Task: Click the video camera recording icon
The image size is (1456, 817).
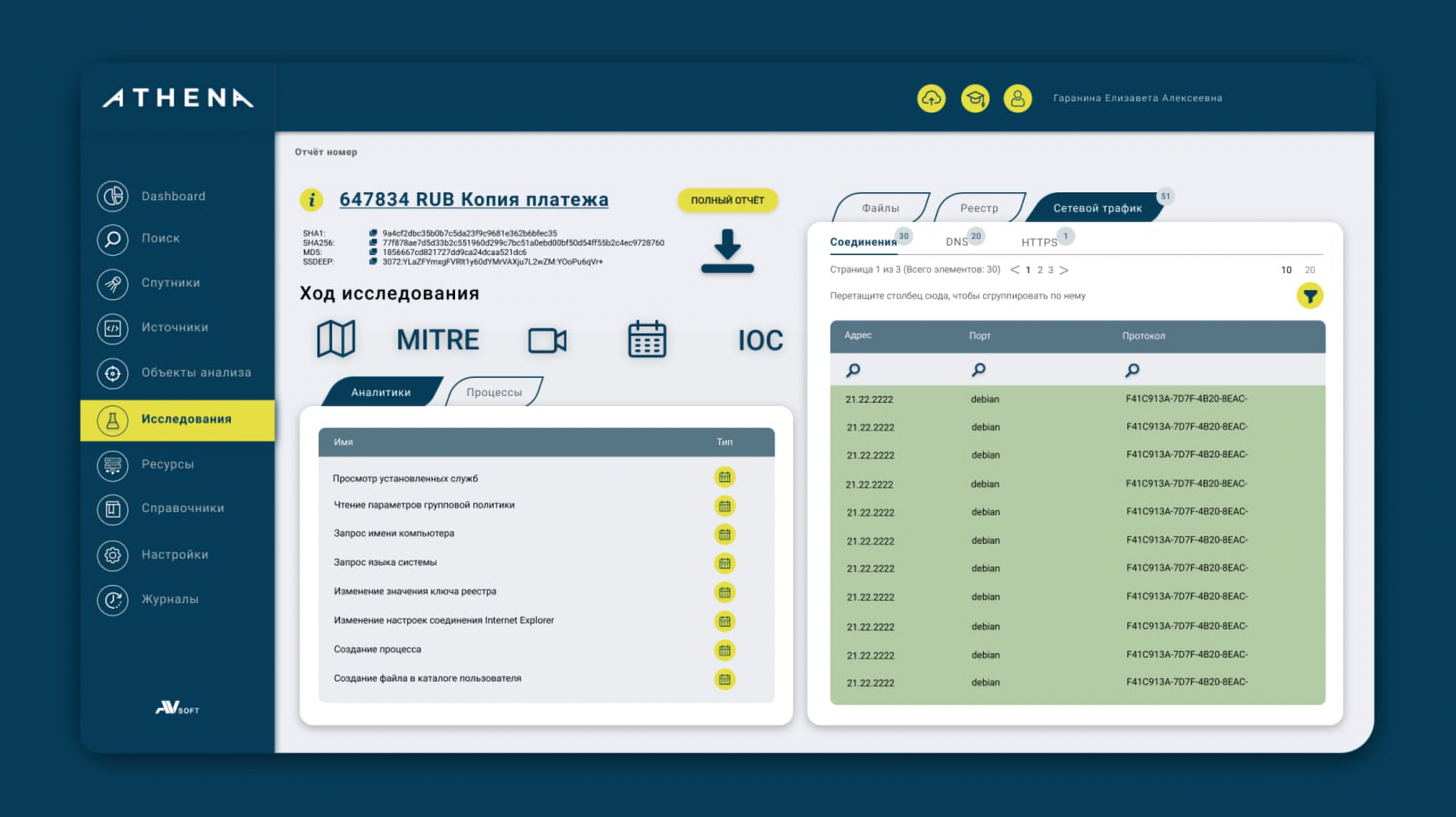Action: (547, 340)
